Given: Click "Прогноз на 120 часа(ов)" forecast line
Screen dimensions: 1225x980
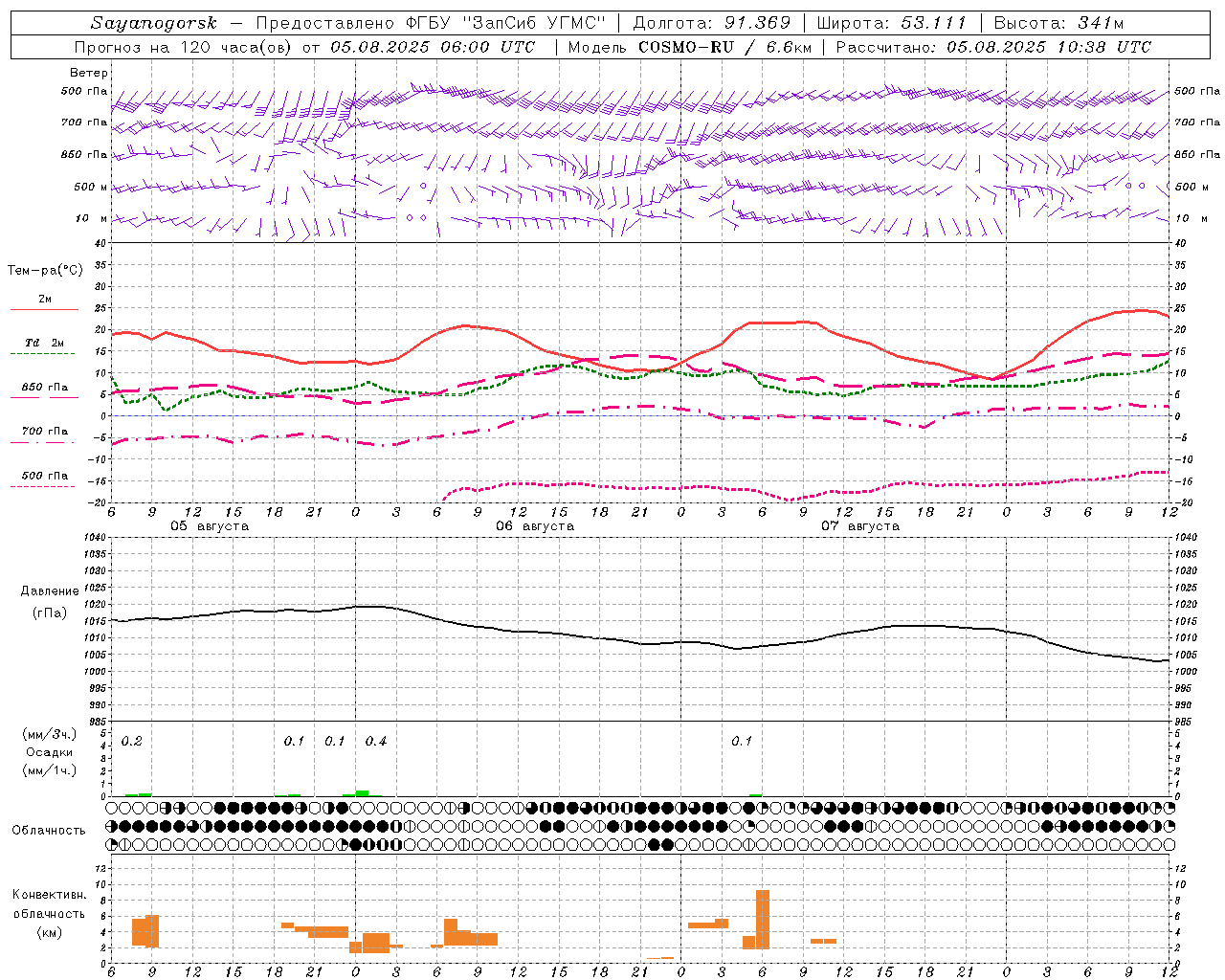Looking at the screenshot, I should tap(185, 47).
